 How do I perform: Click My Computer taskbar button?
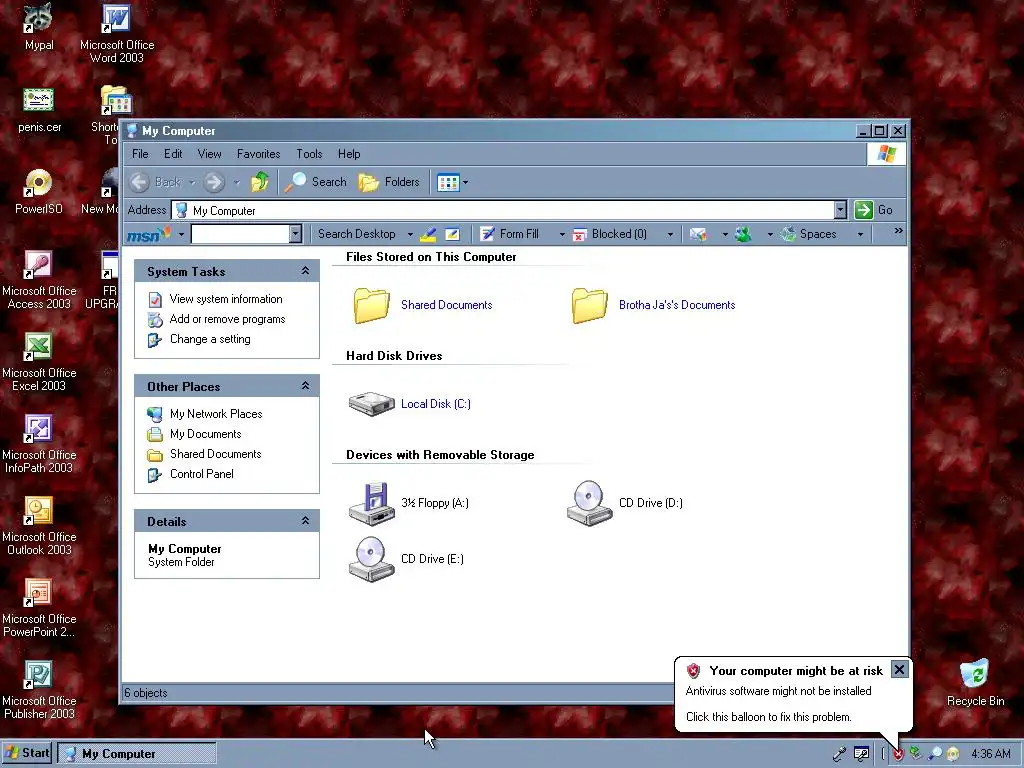tap(136, 754)
